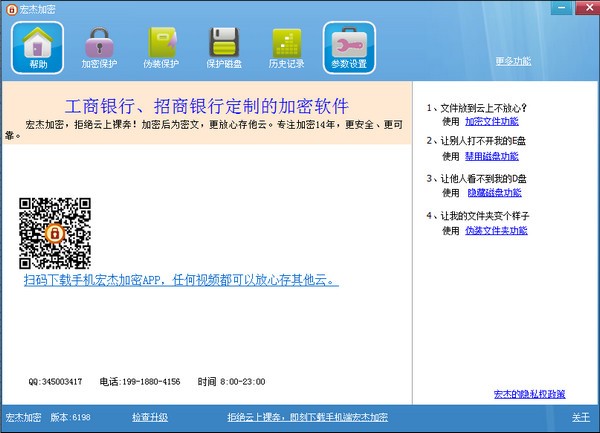The height and width of the screenshot is (433, 600).
Task: View 历史记录 history records
Action: pos(287,47)
